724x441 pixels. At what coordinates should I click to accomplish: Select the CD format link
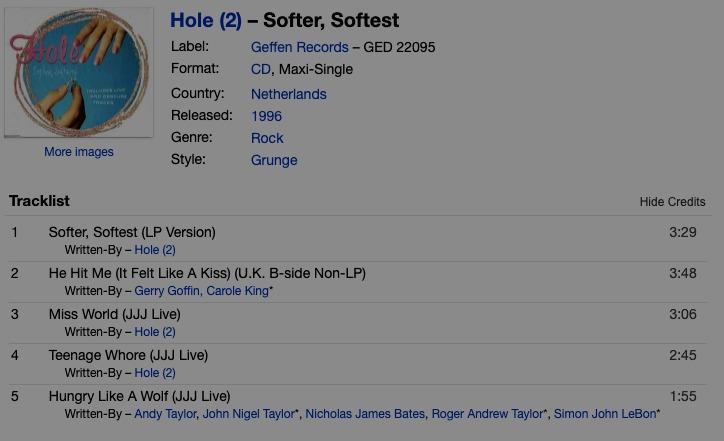pyautogui.click(x=260, y=69)
